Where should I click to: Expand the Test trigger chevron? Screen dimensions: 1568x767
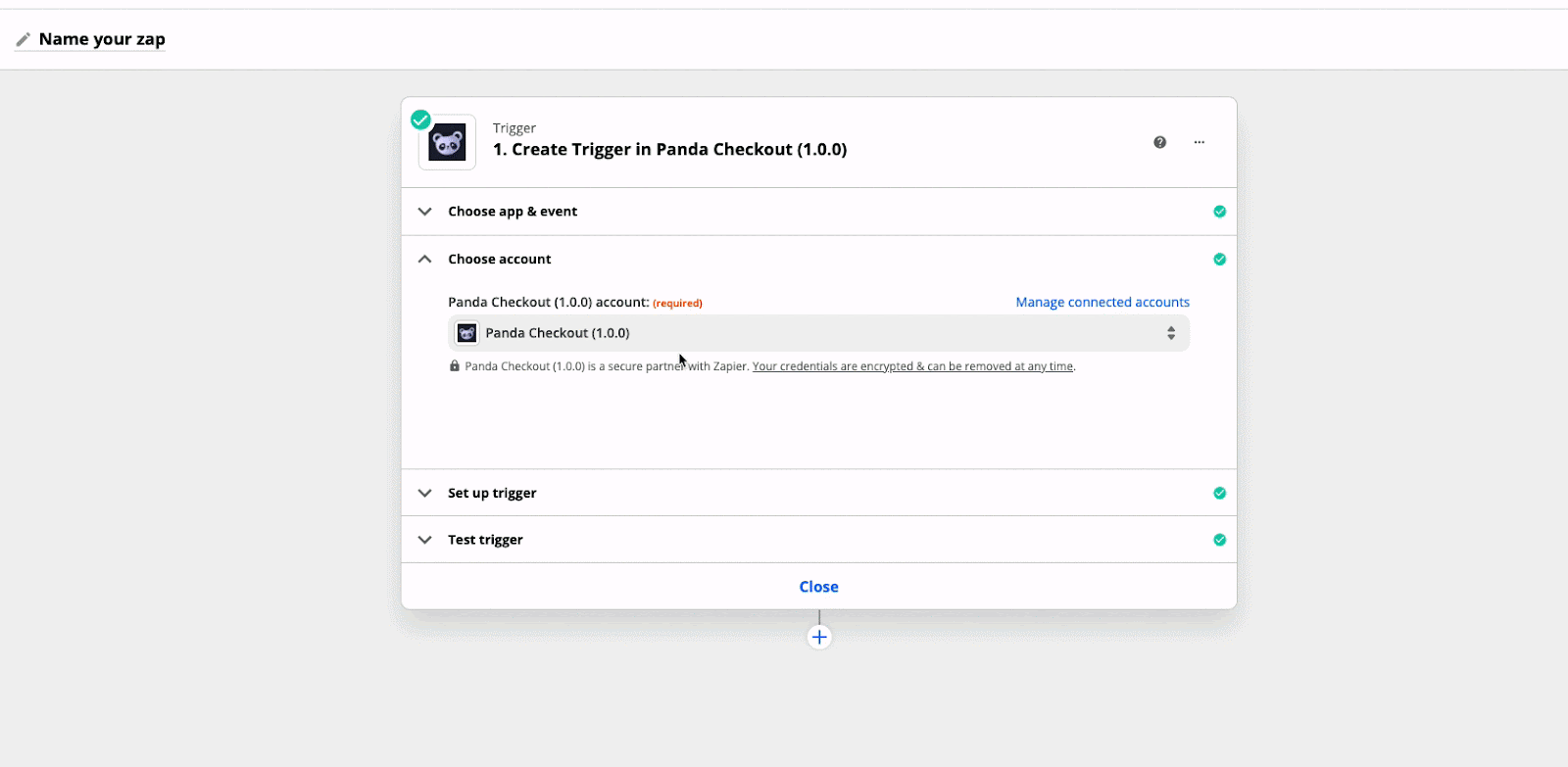tap(424, 540)
